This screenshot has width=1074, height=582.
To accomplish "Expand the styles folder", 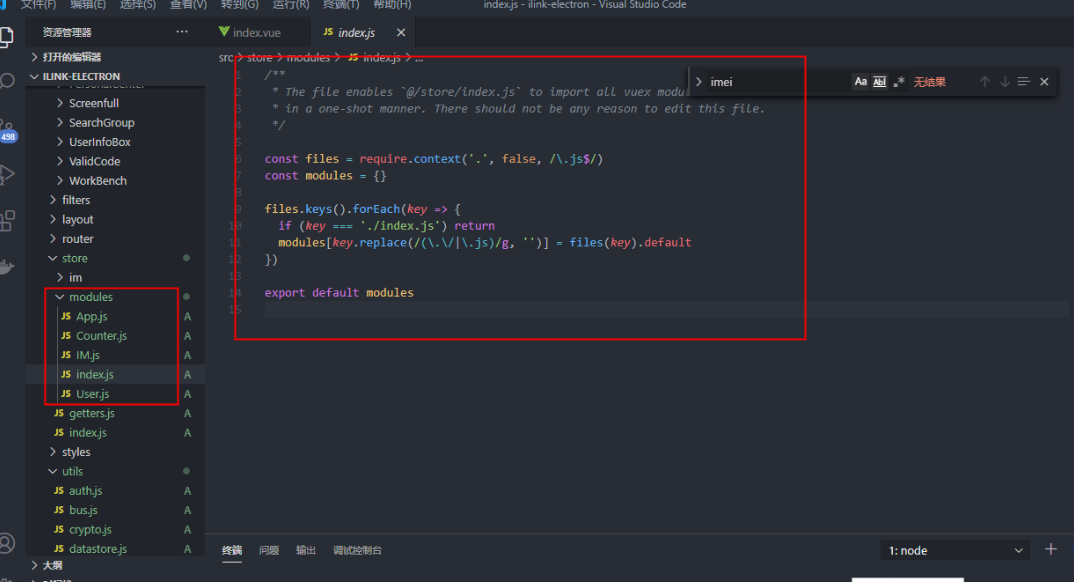I will pyautogui.click(x=115, y=452).
